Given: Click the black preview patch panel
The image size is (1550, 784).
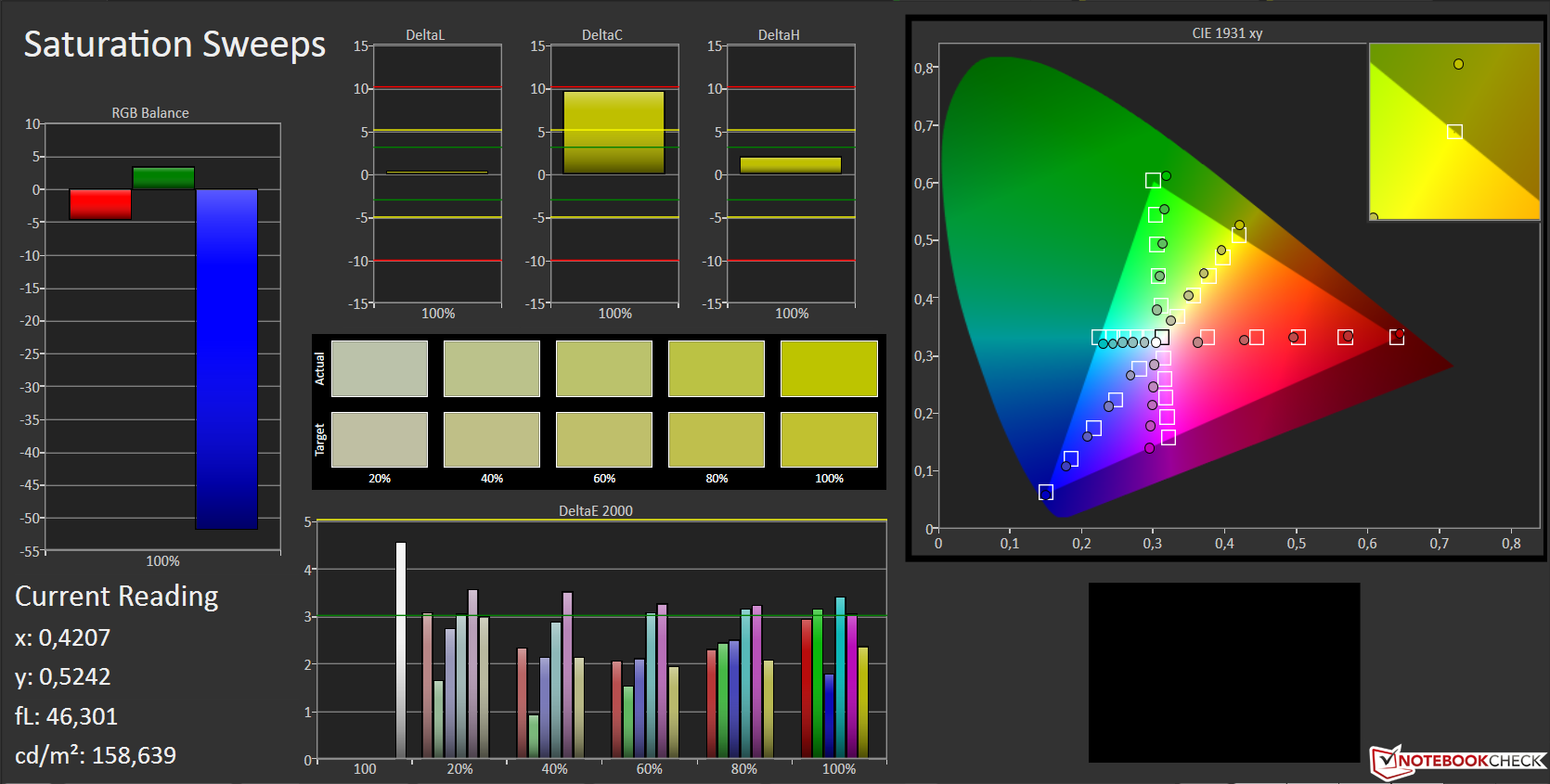Looking at the screenshot, I should tap(1224, 673).
